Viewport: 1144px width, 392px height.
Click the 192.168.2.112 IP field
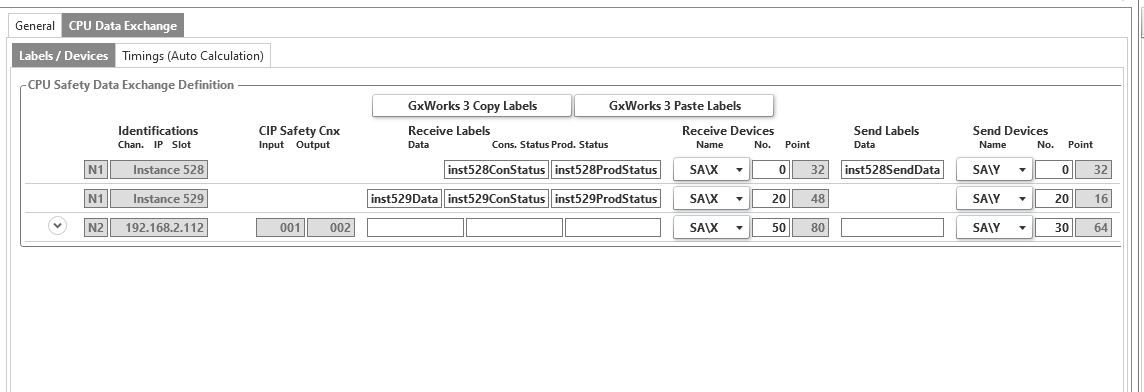158,228
